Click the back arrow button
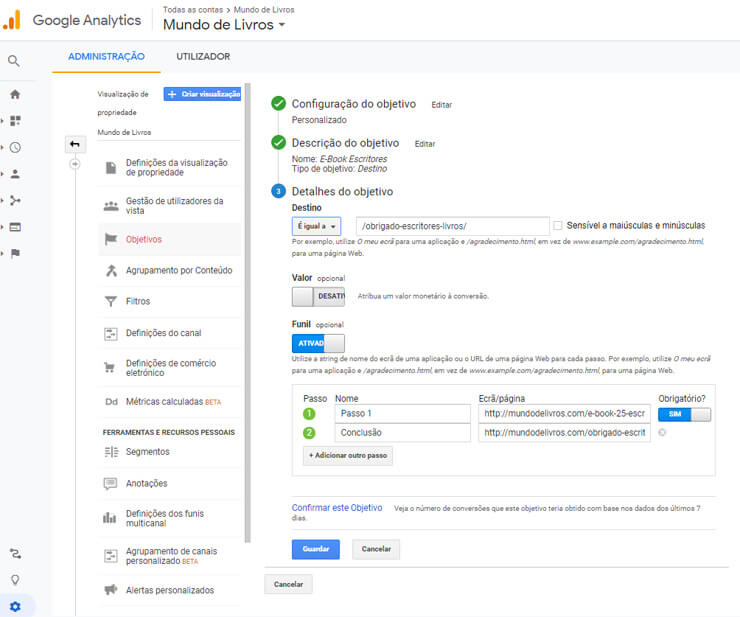Screen dimensions: 740x617 coord(75,144)
